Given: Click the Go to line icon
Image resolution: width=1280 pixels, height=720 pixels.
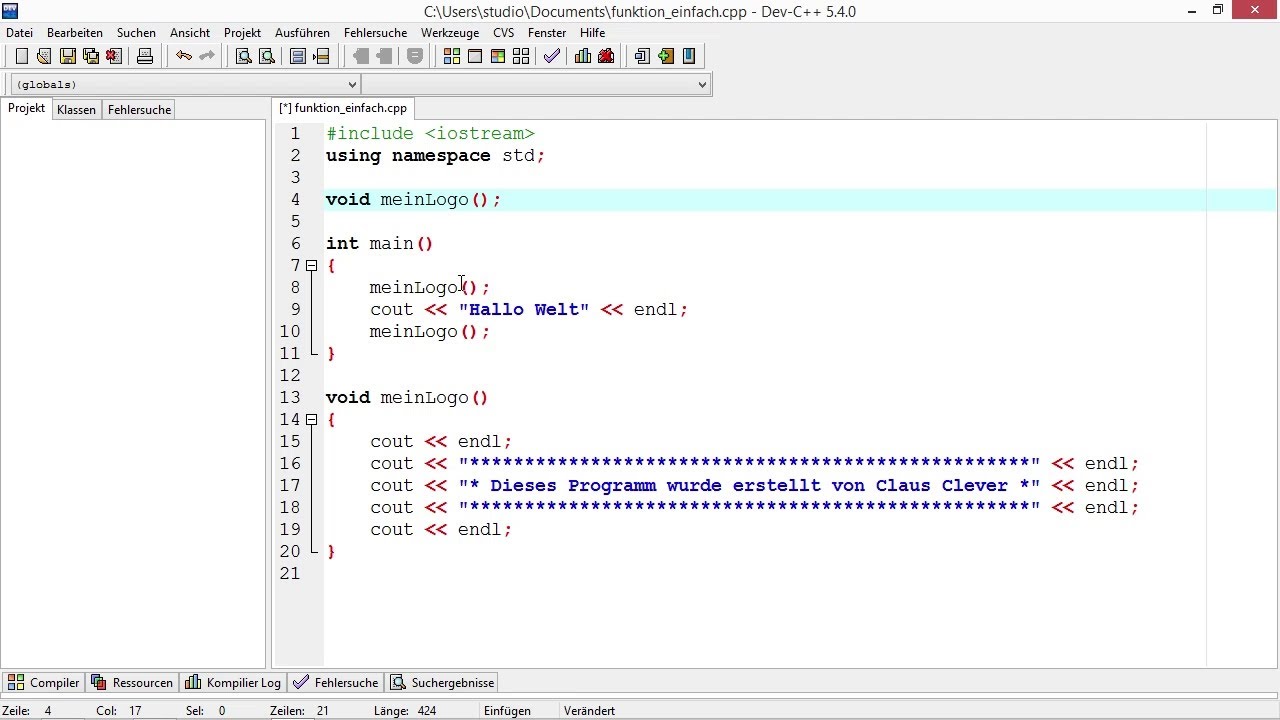Looking at the screenshot, I should click(321, 56).
